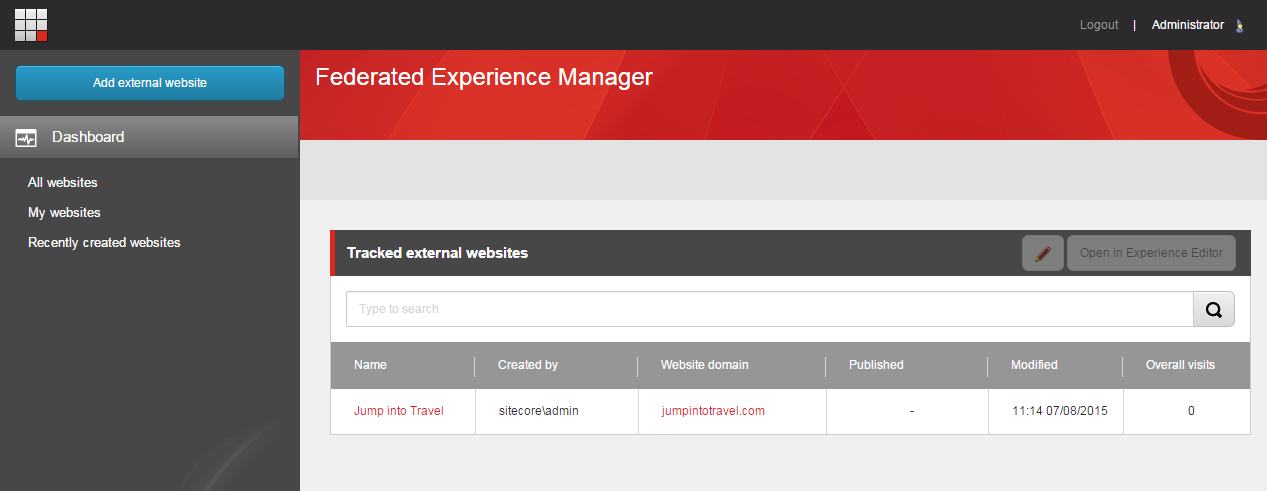The height and width of the screenshot is (491, 1267).
Task: Select All websites in sidebar
Action: click(x=63, y=182)
